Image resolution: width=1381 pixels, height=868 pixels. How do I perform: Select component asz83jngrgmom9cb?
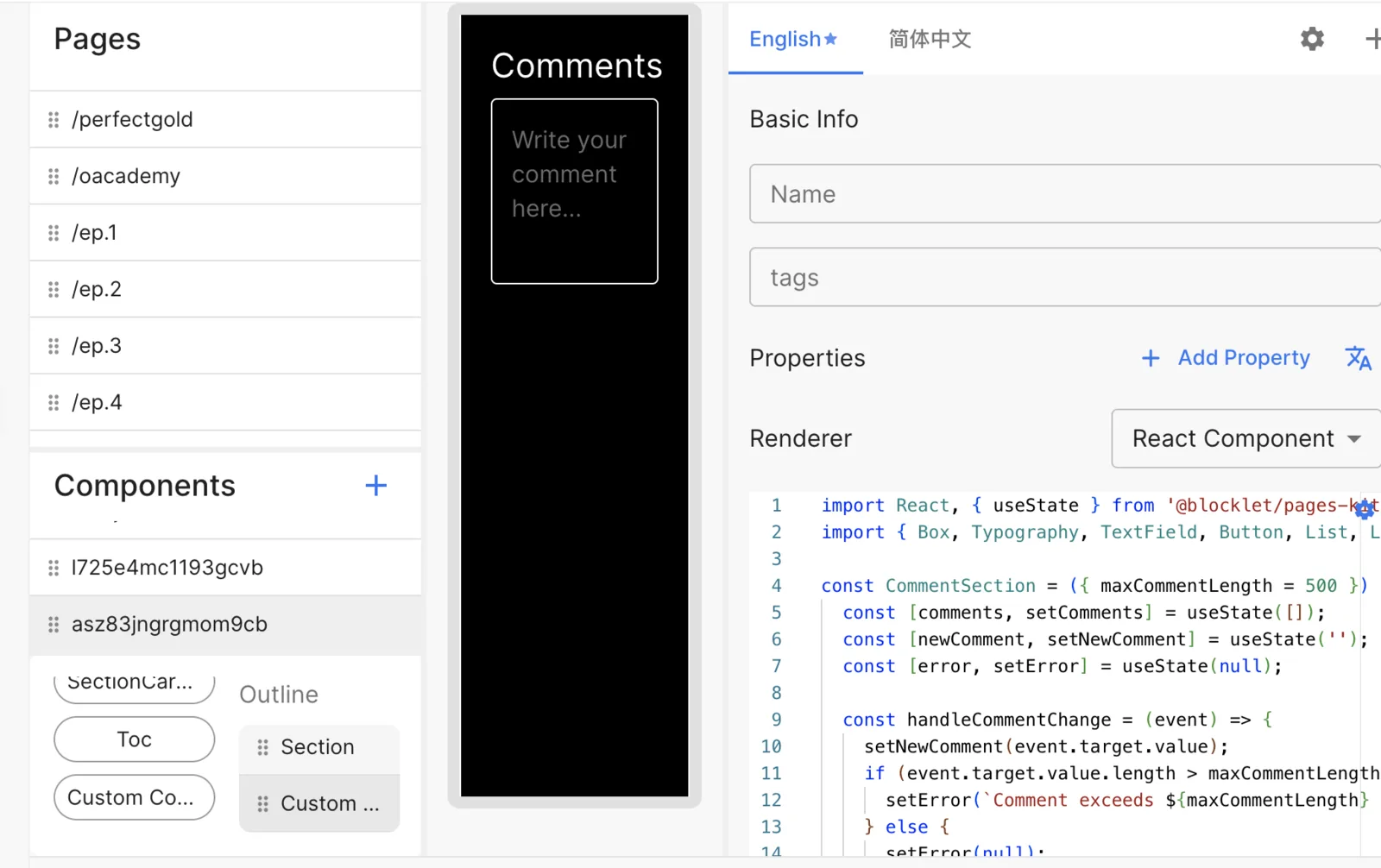tap(225, 624)
